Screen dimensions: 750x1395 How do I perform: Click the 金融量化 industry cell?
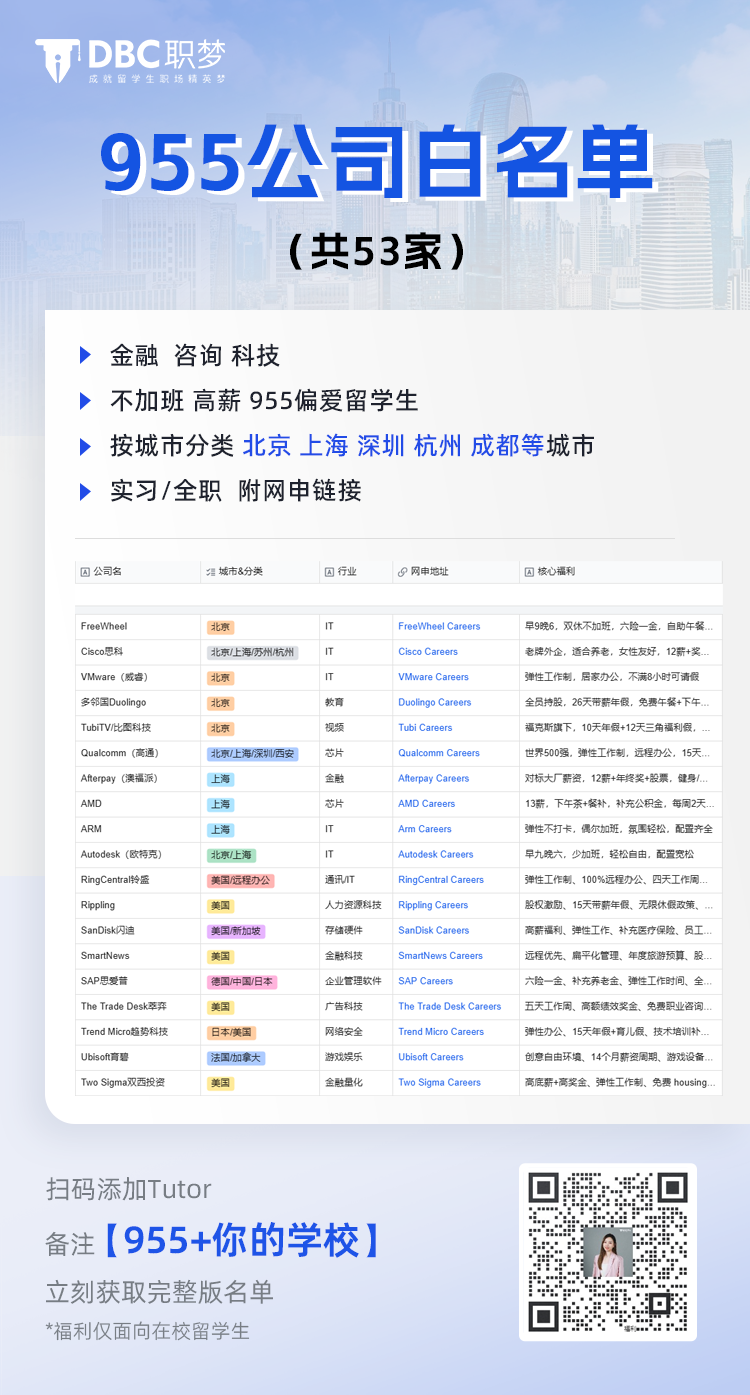356,1083
